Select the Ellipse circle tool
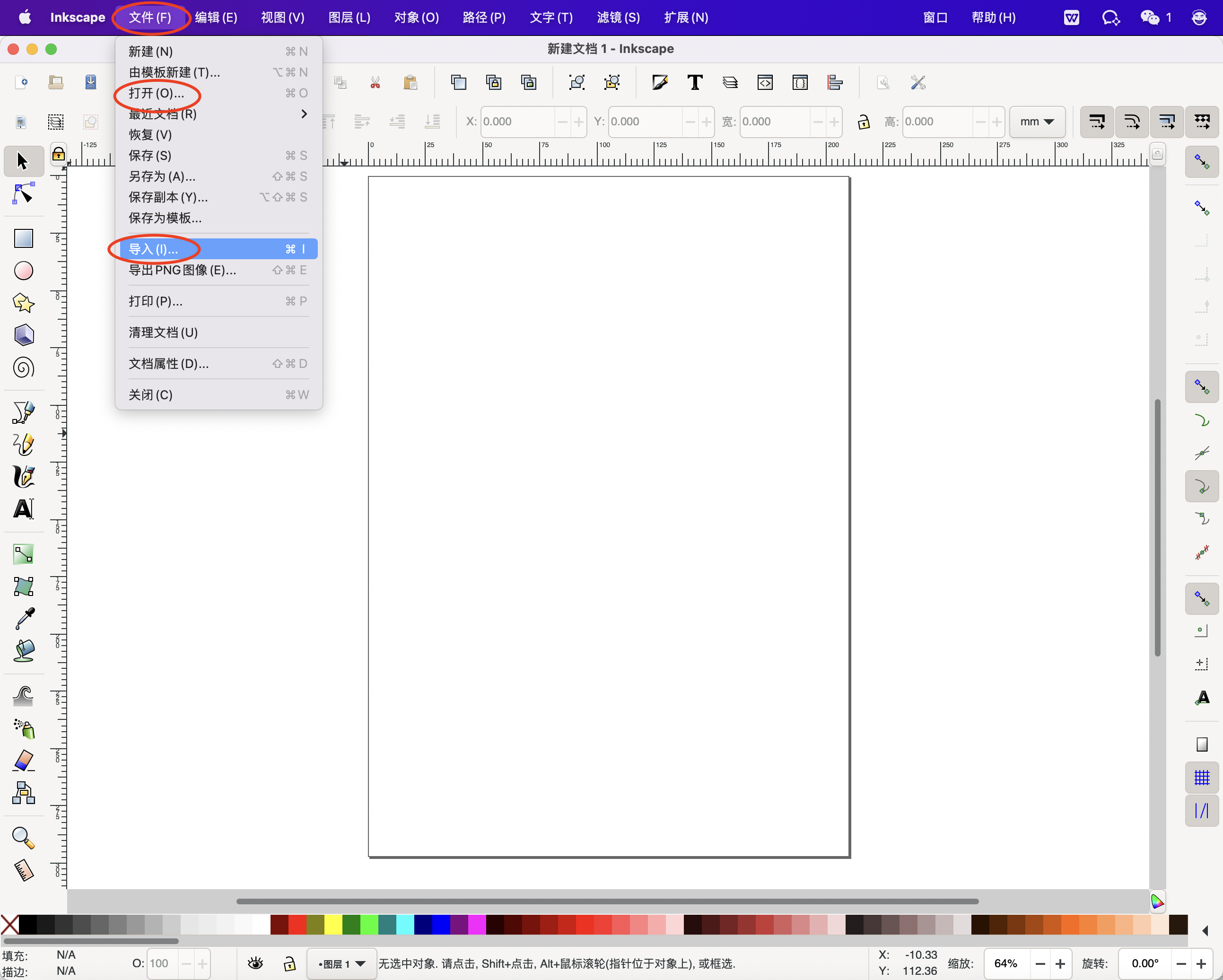This screenshot has height=980, width=1223. click(23, 271)
